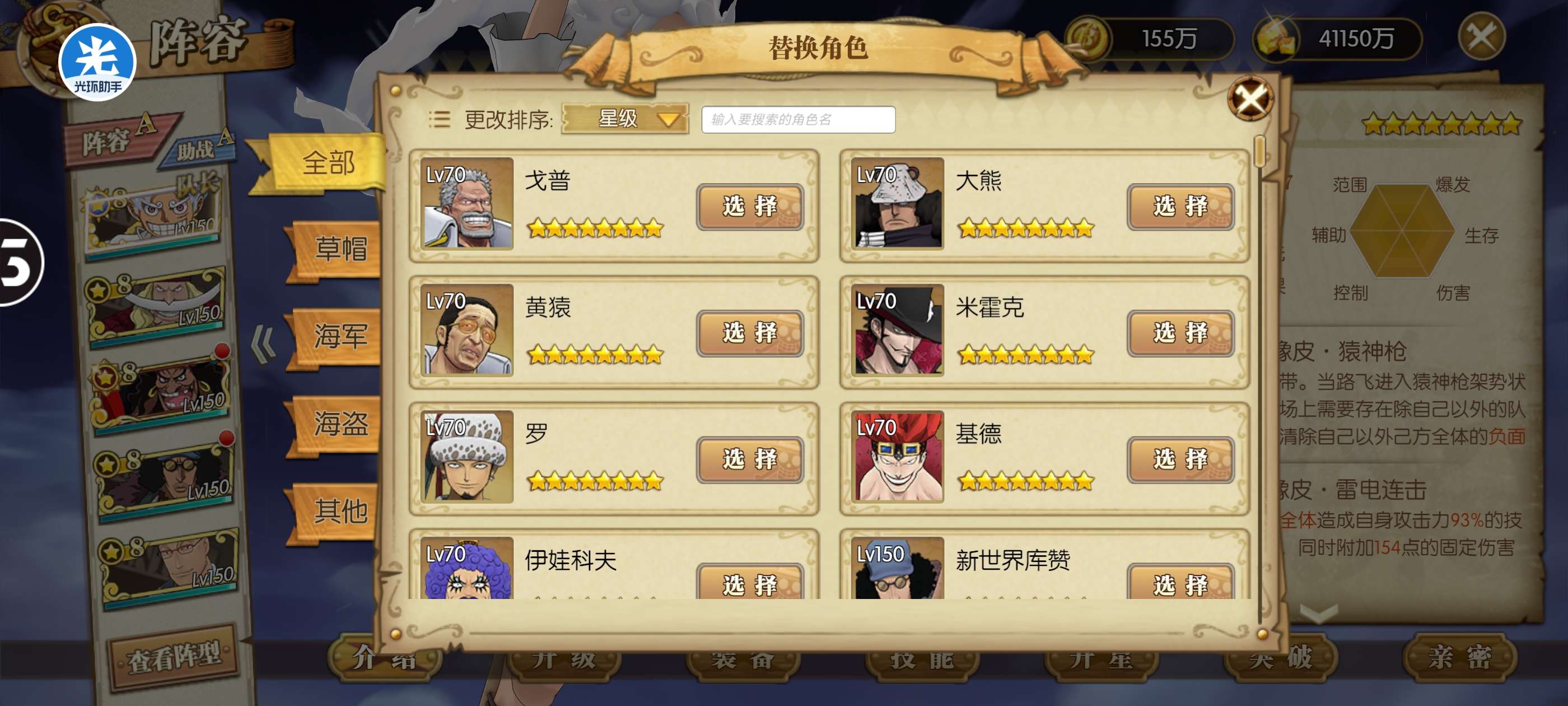The image size is (1568, 706).
Task: Click the sort list icon beside 更改排序
Action: click(x=439, y=119)
